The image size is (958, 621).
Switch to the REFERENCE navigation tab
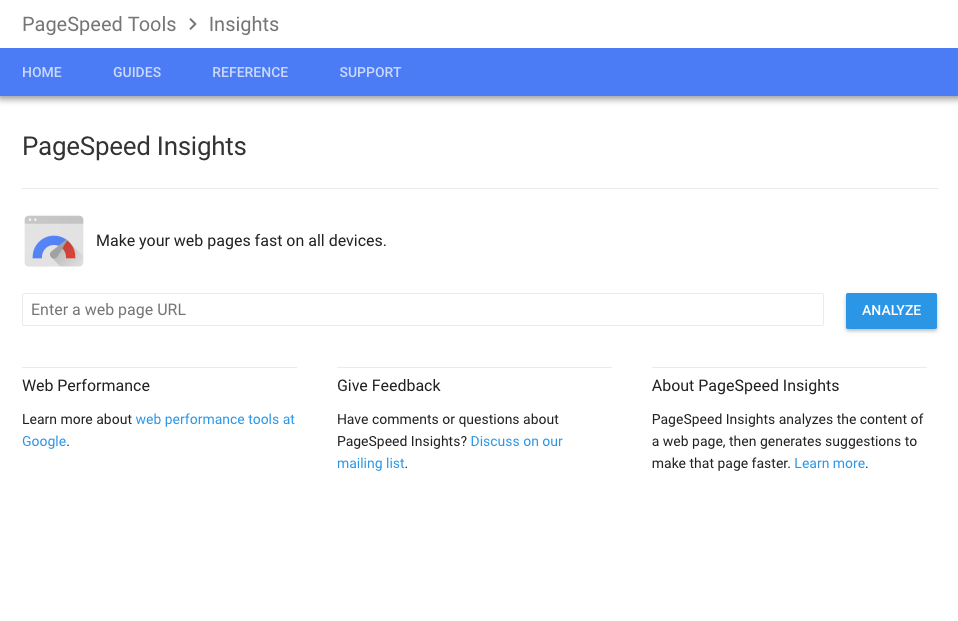250,72
